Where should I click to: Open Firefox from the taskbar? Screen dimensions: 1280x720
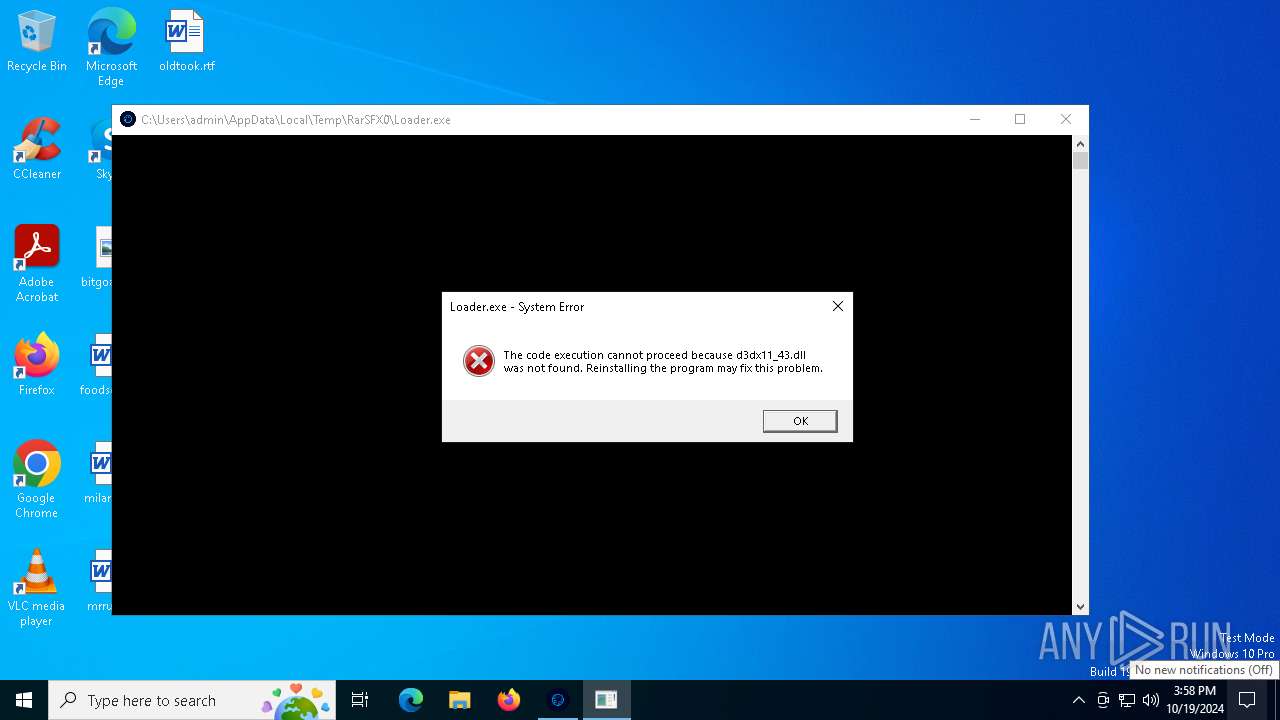[508, 700]
